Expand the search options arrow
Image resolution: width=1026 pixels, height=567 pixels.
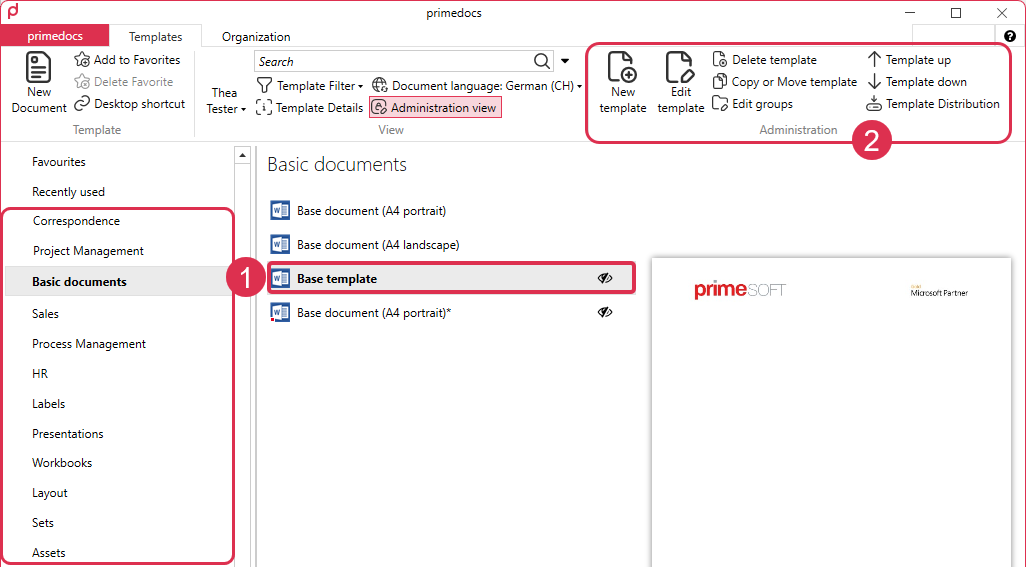565,61
